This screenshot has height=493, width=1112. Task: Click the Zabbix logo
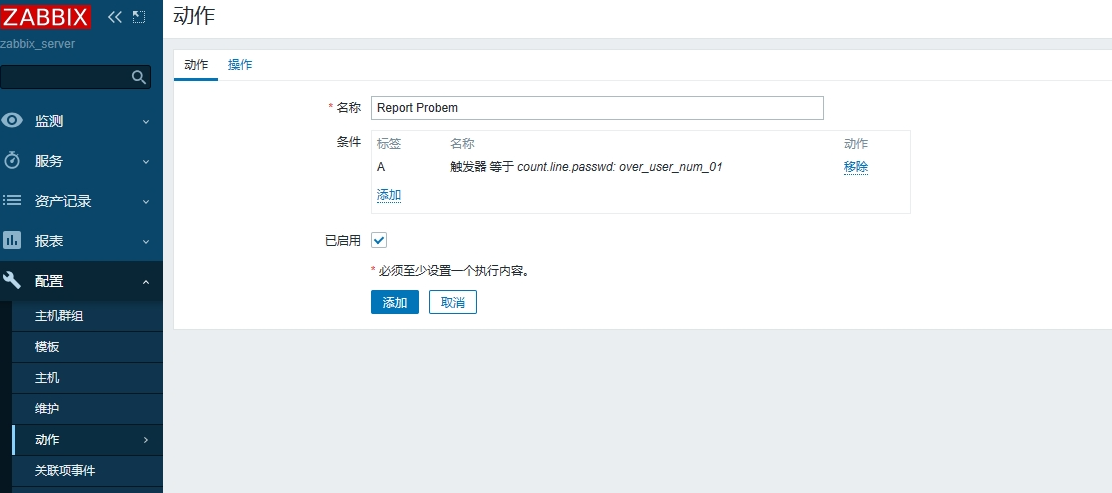coord(46,16)
